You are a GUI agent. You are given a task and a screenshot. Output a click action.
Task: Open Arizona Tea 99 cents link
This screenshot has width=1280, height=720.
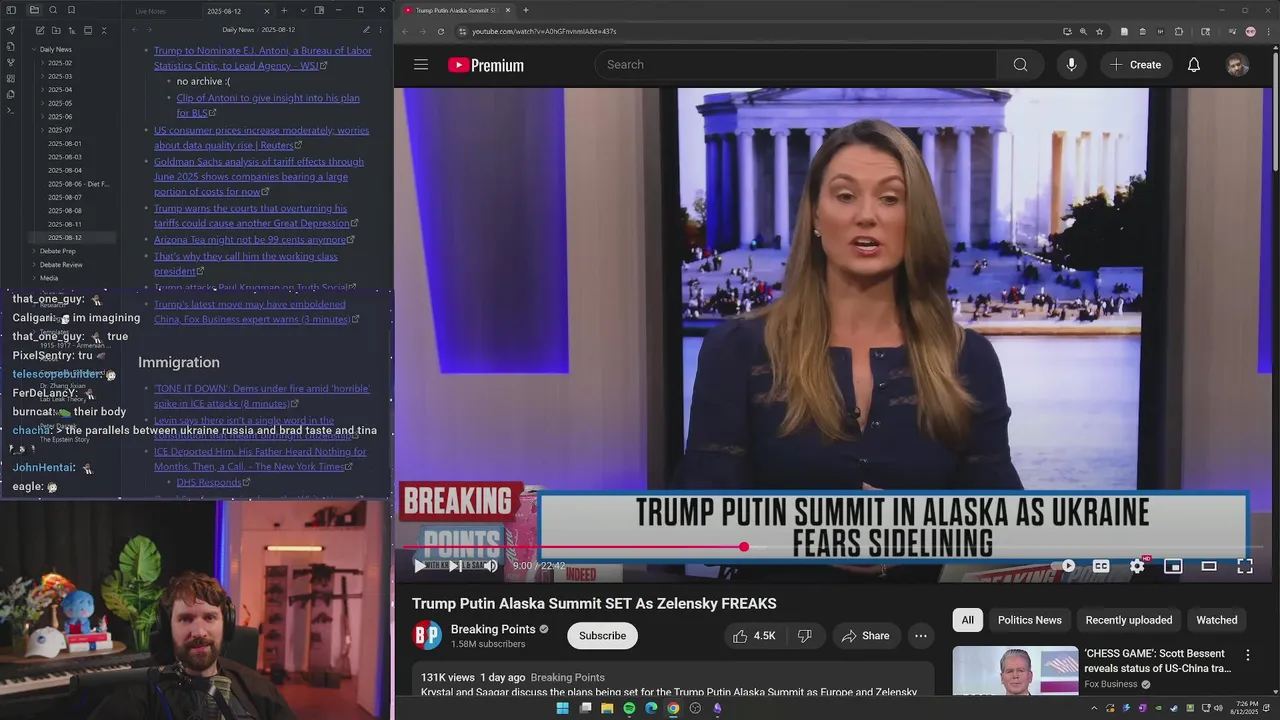point(250,240)
